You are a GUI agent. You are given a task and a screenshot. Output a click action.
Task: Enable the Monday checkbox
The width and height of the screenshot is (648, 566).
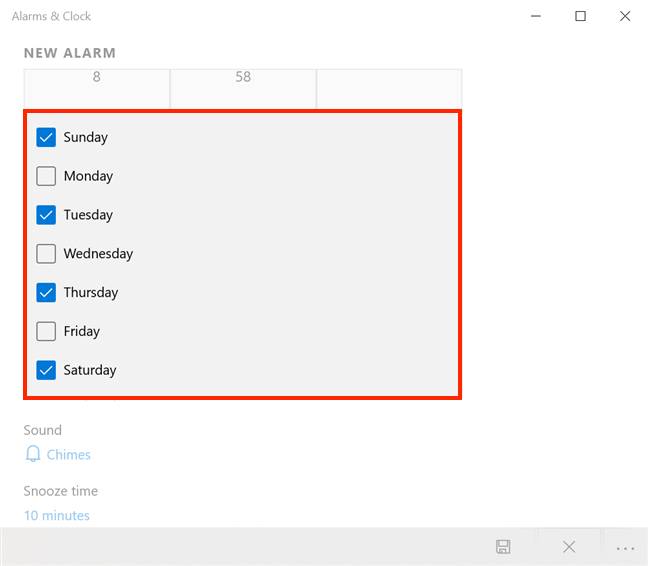click(x=46, y=176)
